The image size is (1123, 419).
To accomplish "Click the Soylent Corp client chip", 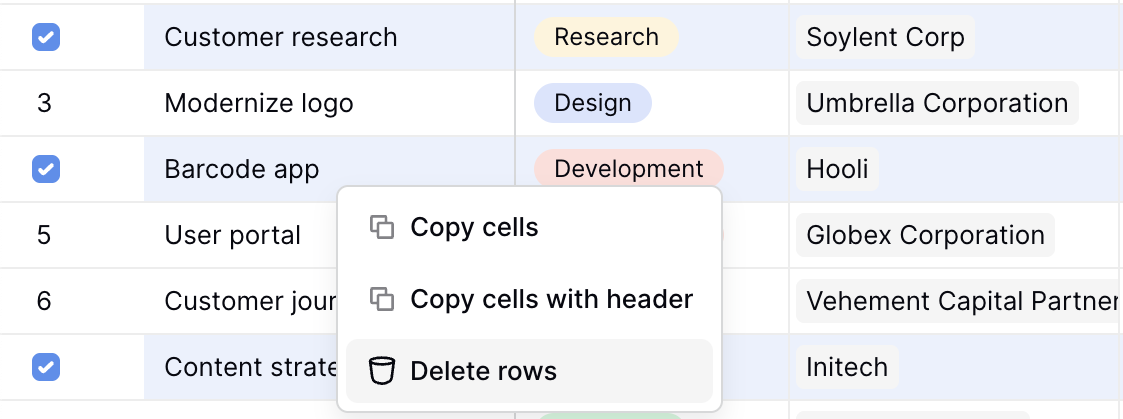I will 885,37.
